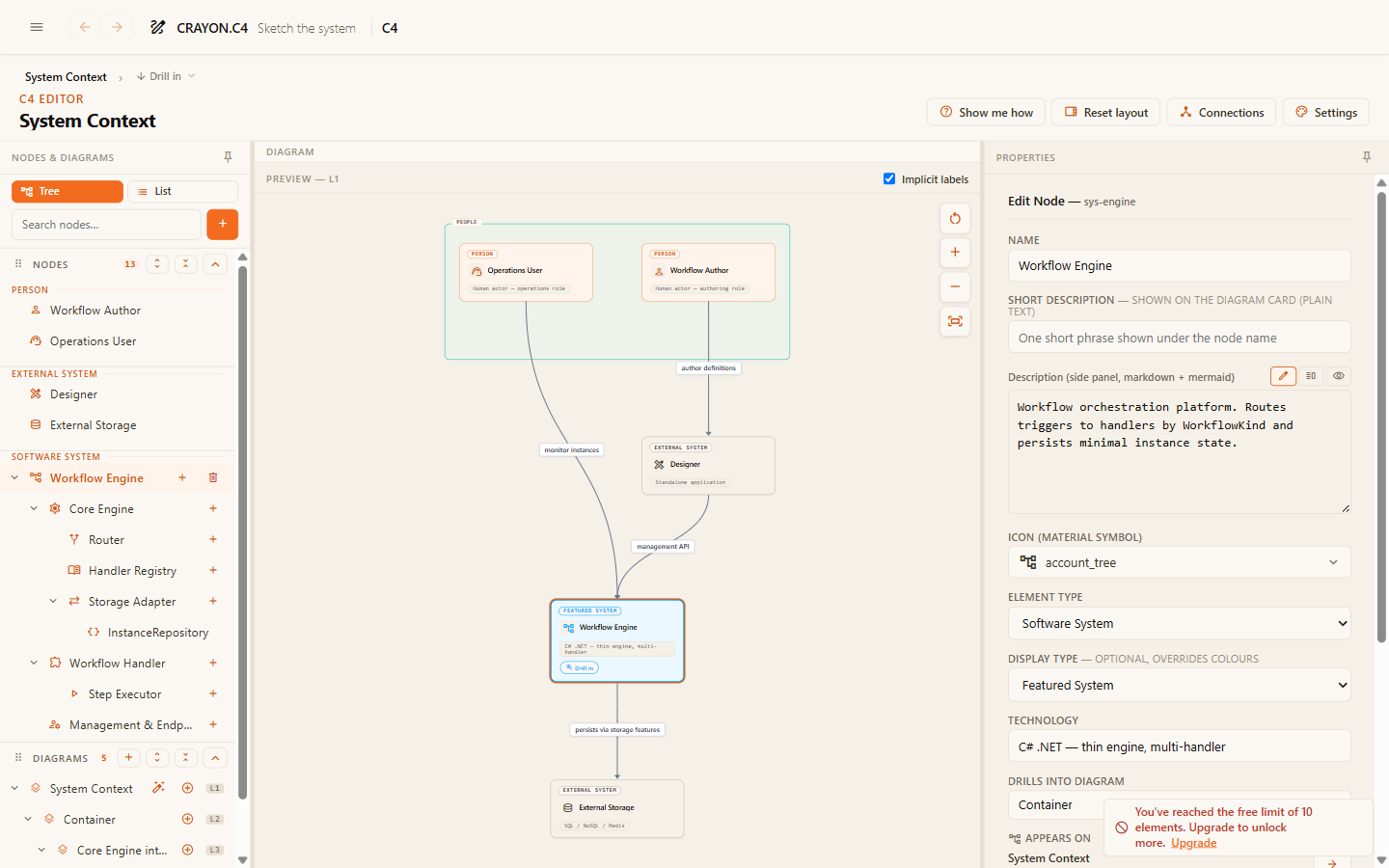
Task: Select InstanceRepository in node tree
Action: (158, 633)
